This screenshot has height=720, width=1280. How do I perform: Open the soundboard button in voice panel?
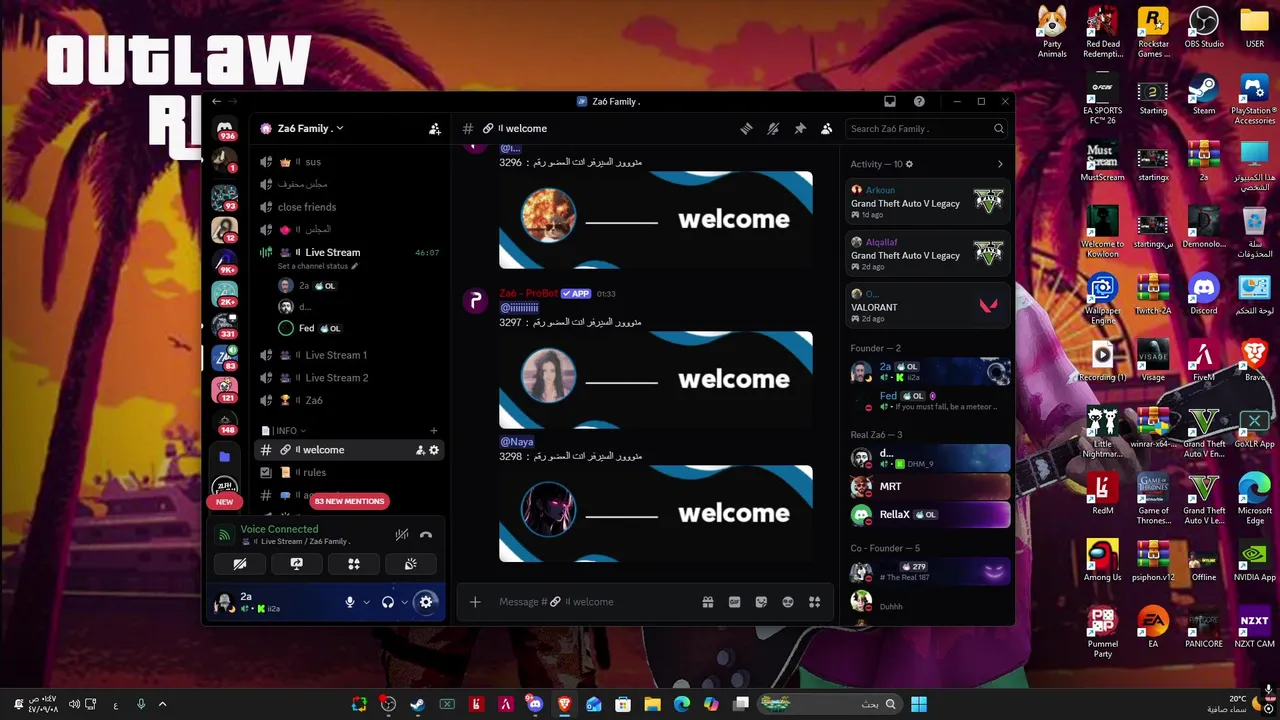point(410,564)
